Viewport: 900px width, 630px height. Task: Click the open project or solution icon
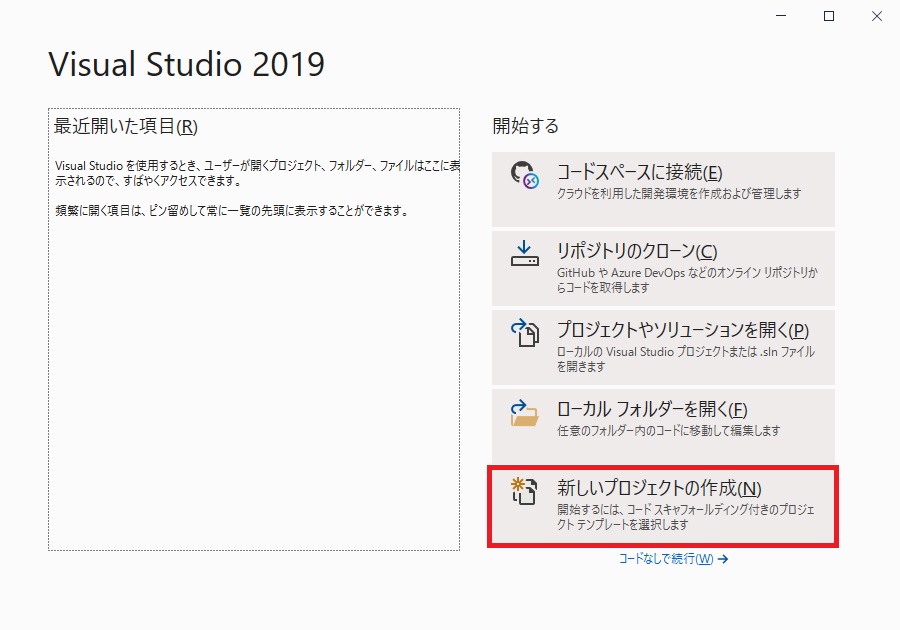click(x=525, y=333)
